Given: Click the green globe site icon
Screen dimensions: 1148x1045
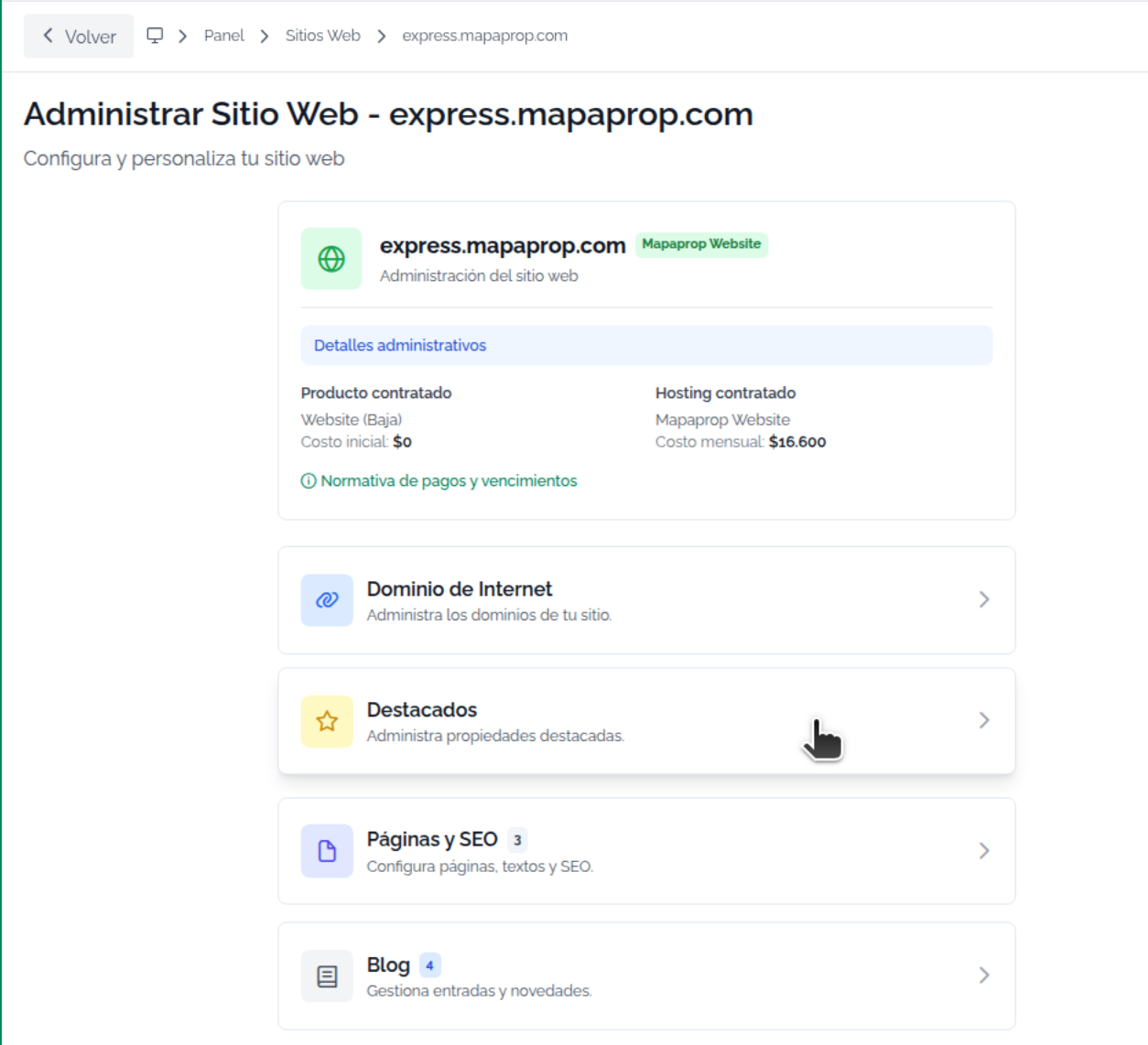Looking at the screenshot, I should 331,259.
